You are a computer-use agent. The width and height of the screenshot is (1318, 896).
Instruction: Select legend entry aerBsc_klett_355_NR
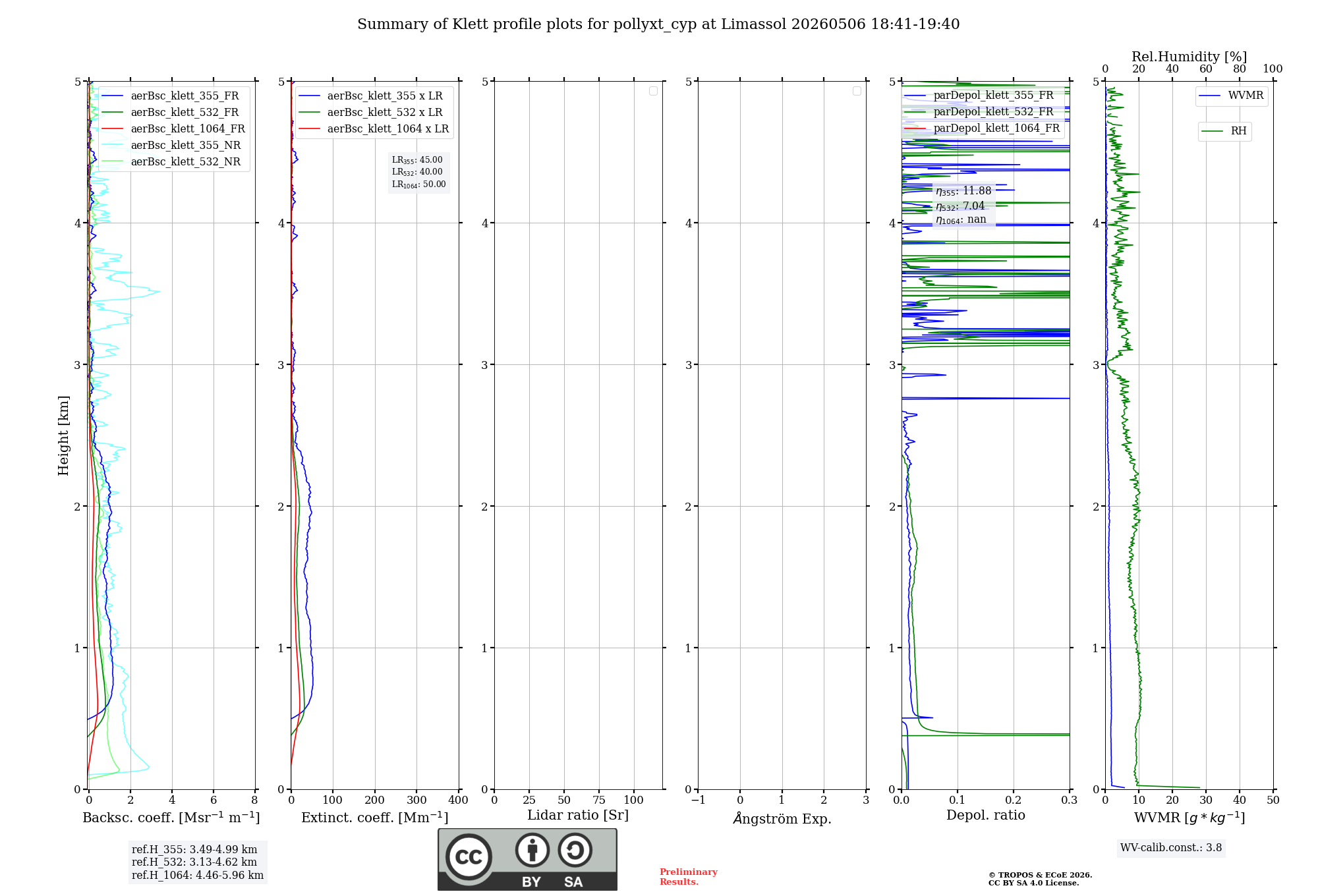[174, 146]
